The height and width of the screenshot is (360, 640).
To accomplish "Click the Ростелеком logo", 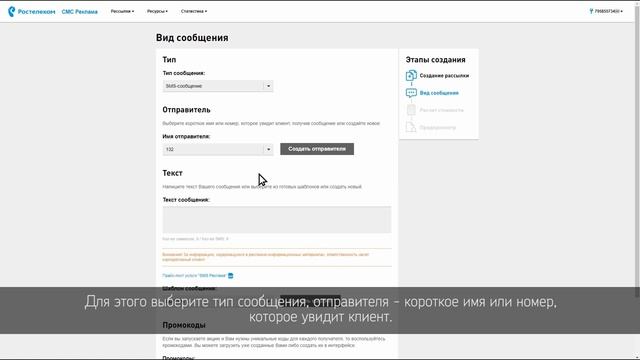I will (31, 11).
